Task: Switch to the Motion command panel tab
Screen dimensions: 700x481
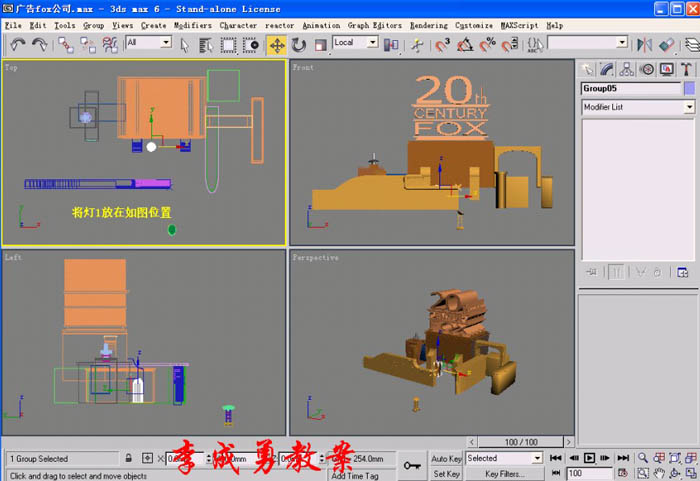Action: coord(646,69)
